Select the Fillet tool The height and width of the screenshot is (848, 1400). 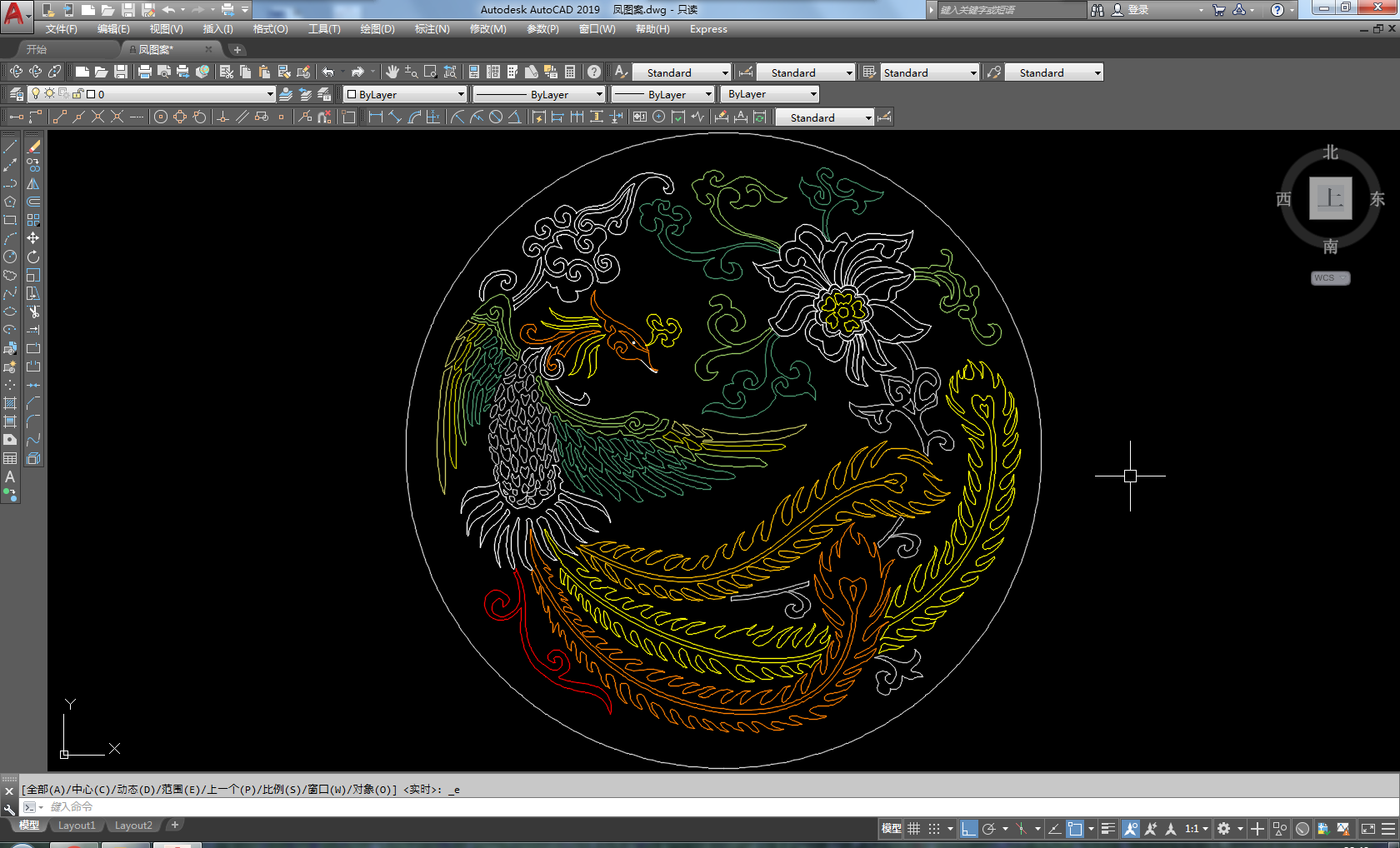tap(33, 422)
